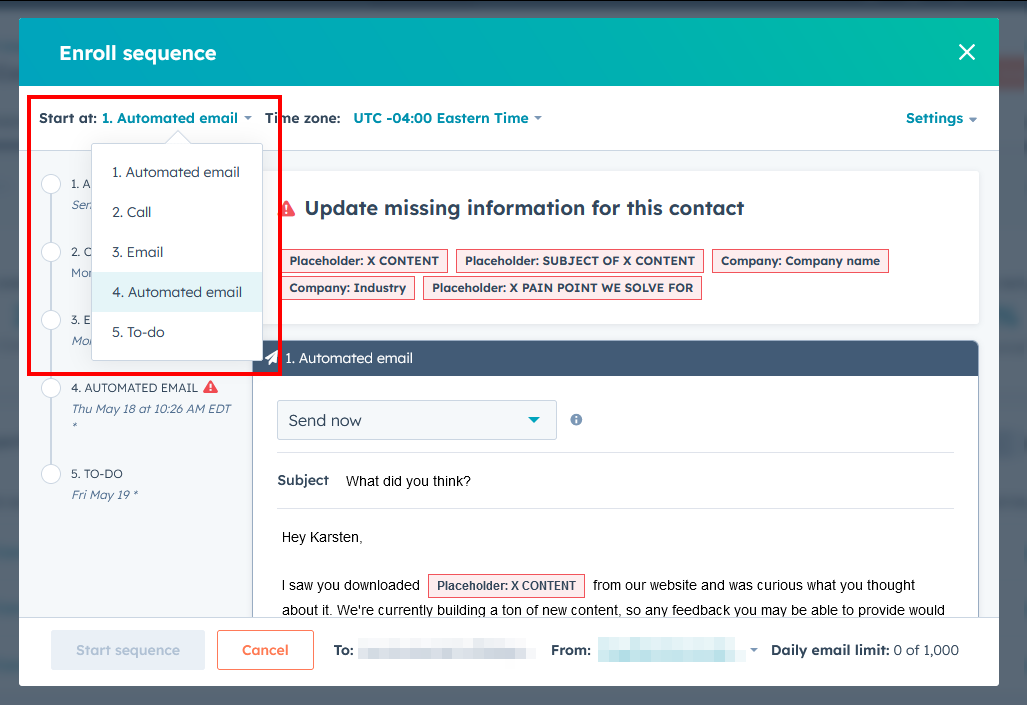Click the X icon to close Enroll sequence
Viewport: 1027px width, 705px height.
coord(966,51)
